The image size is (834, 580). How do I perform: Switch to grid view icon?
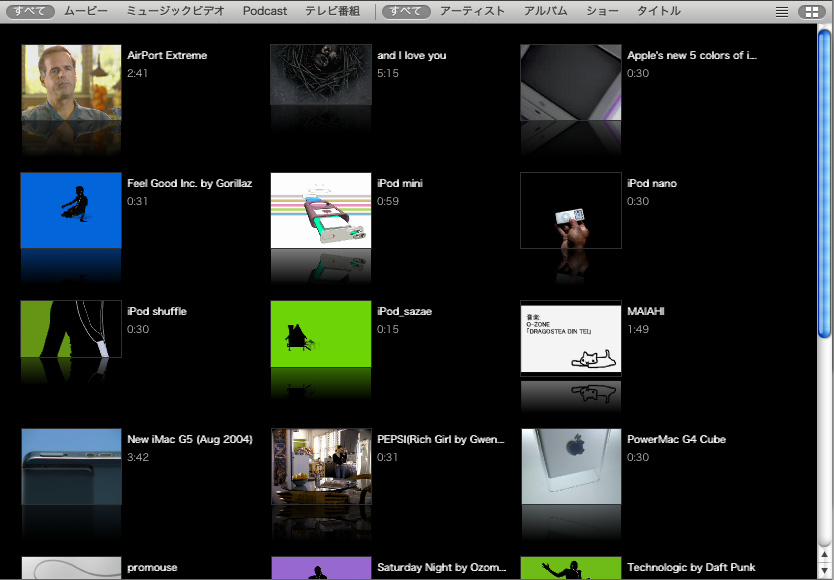pyautogui.click(x=812, y=12)
